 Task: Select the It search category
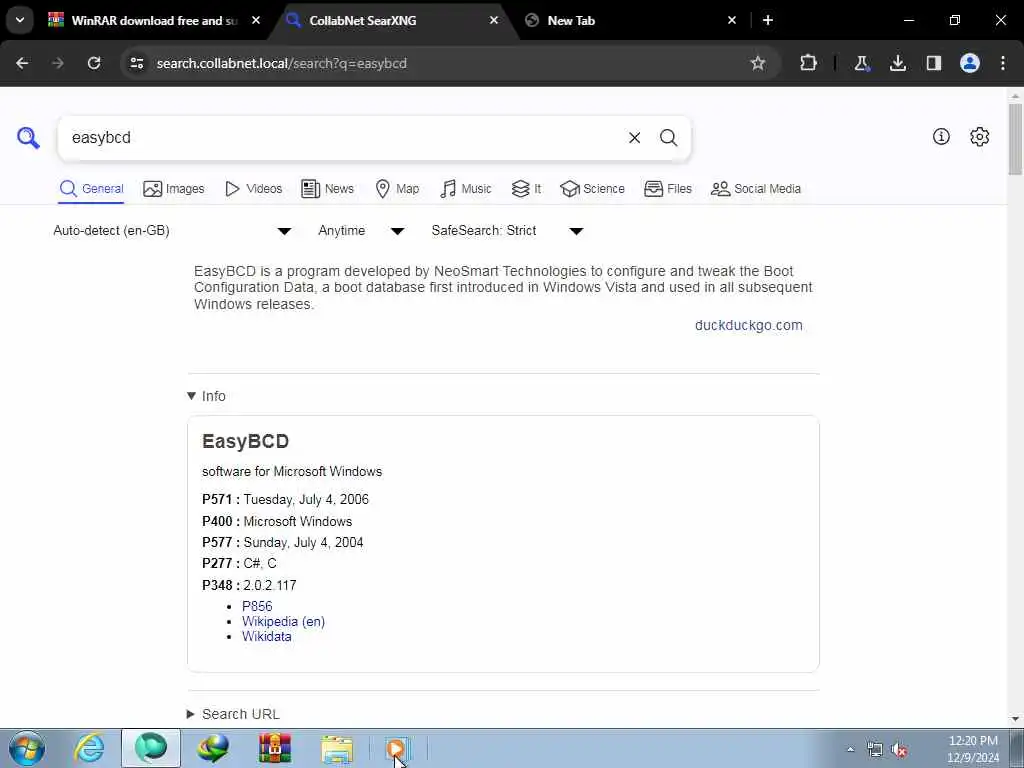click(526, 189)
